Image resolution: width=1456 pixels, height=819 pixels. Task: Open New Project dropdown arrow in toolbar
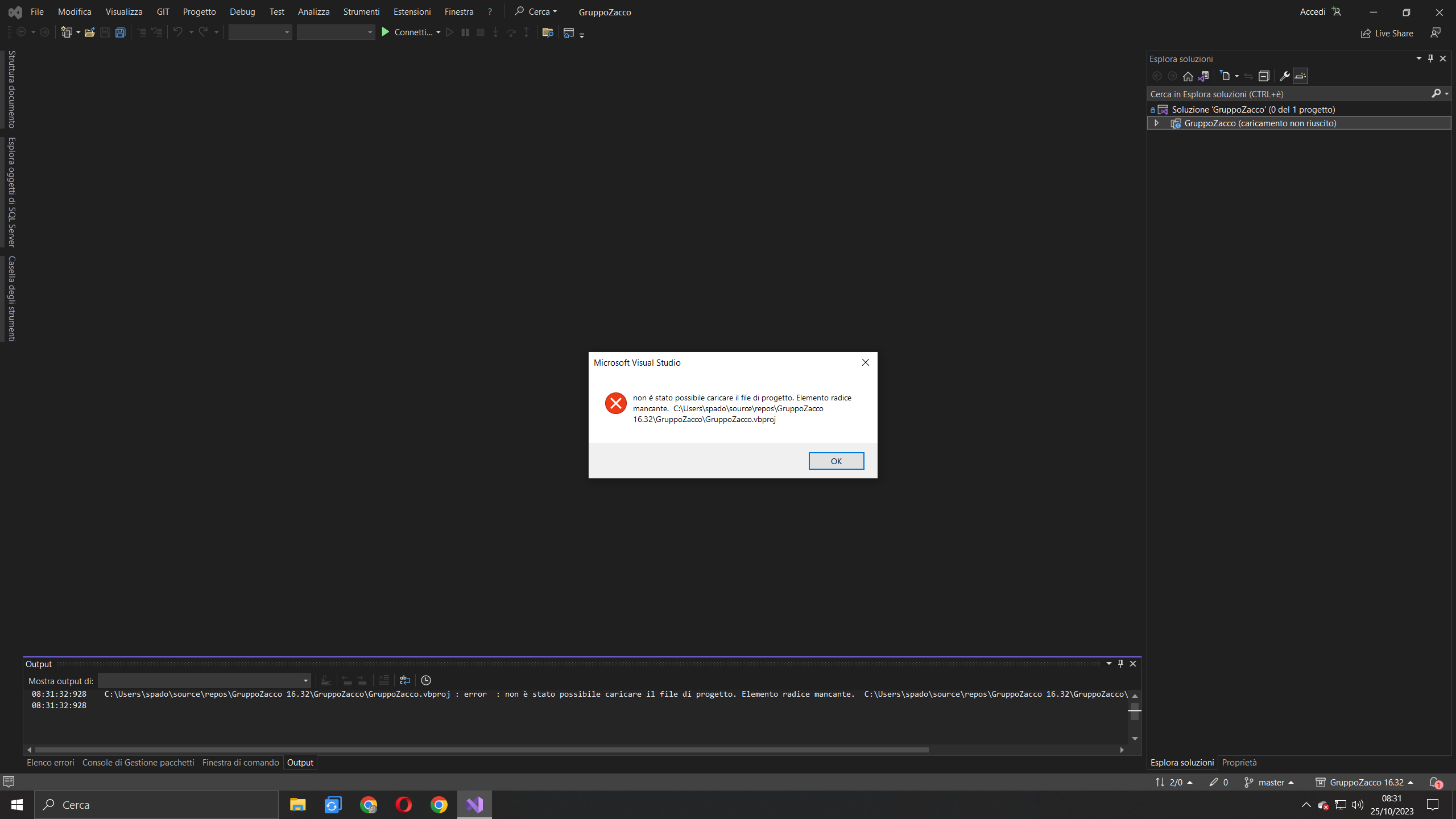[x=78, y=32]
